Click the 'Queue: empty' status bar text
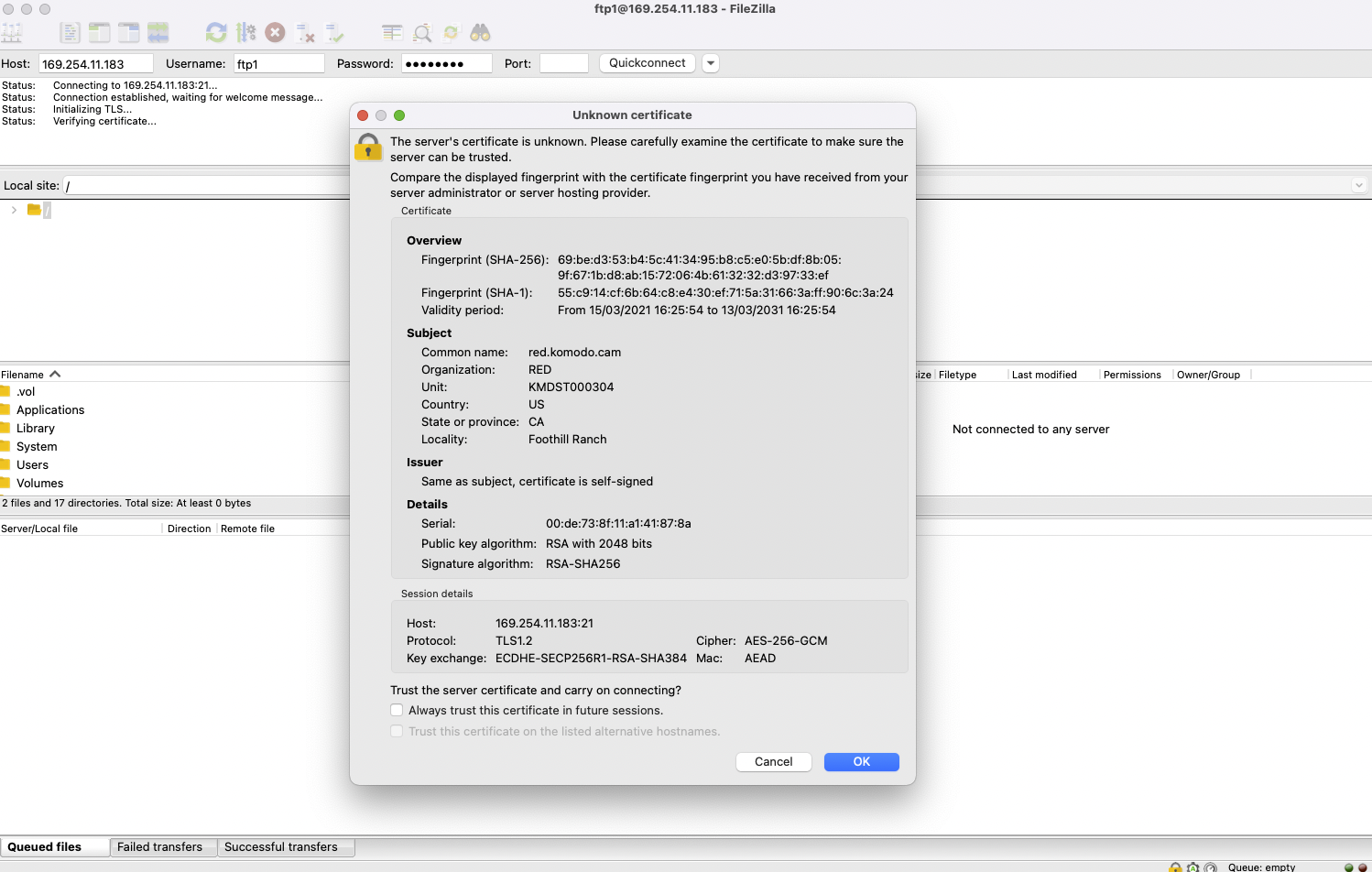 click(x=1261, y=867)
